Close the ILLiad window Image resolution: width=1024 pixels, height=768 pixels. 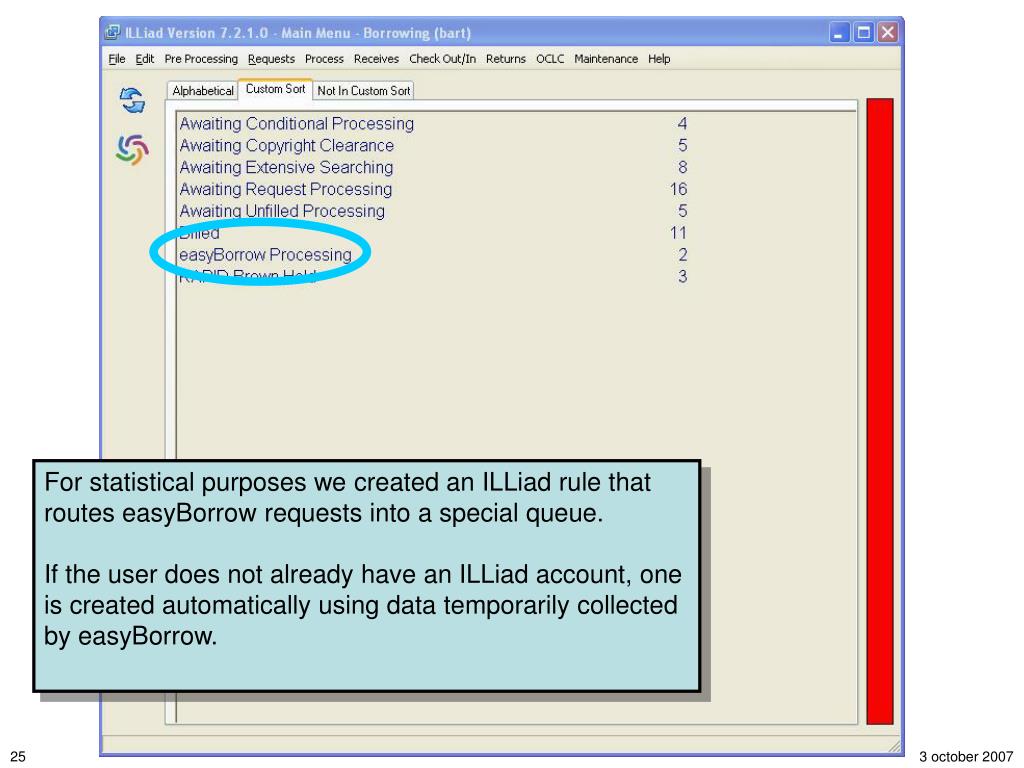(888, 32)
